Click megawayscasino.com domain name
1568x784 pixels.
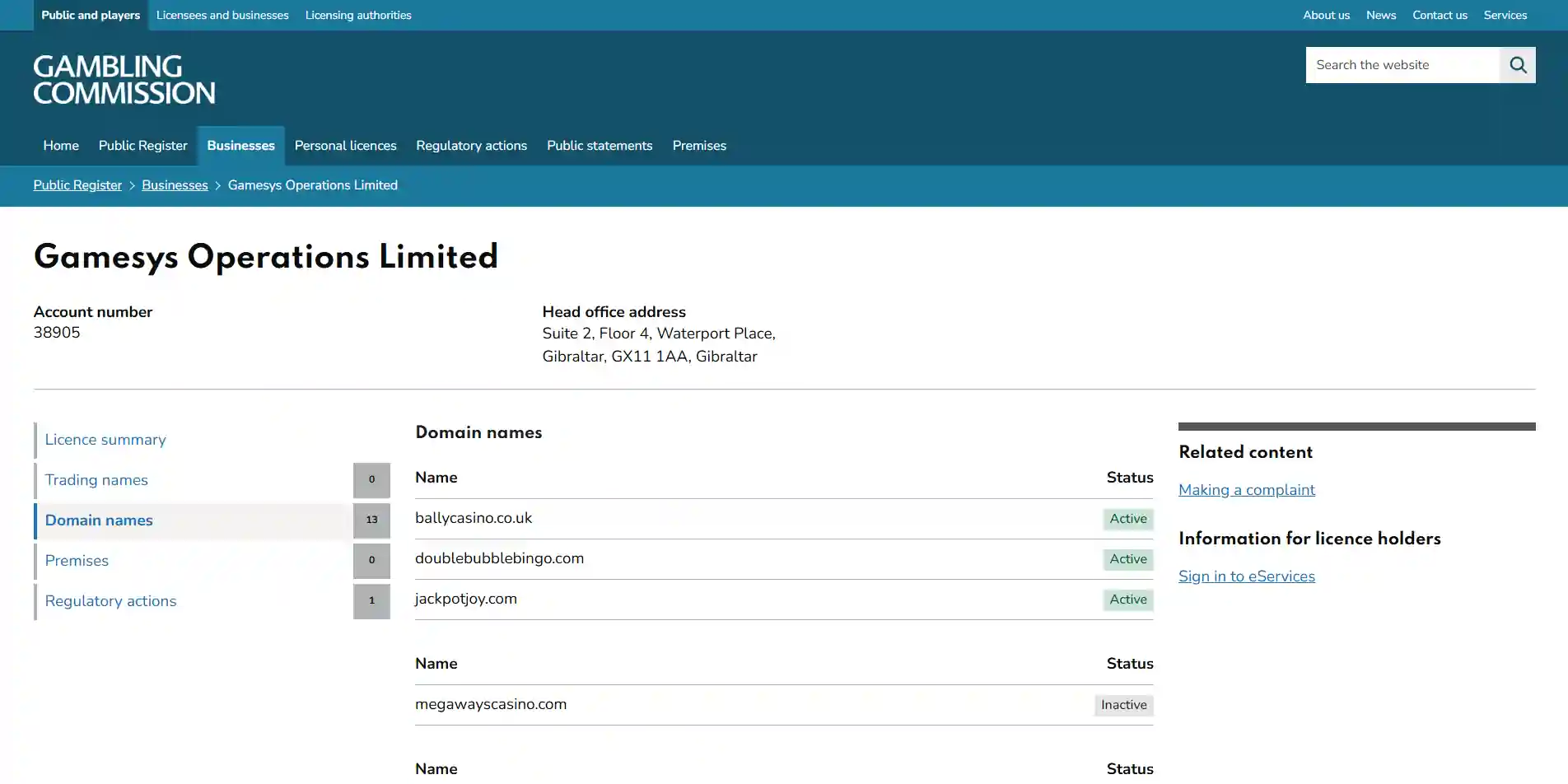491,704
